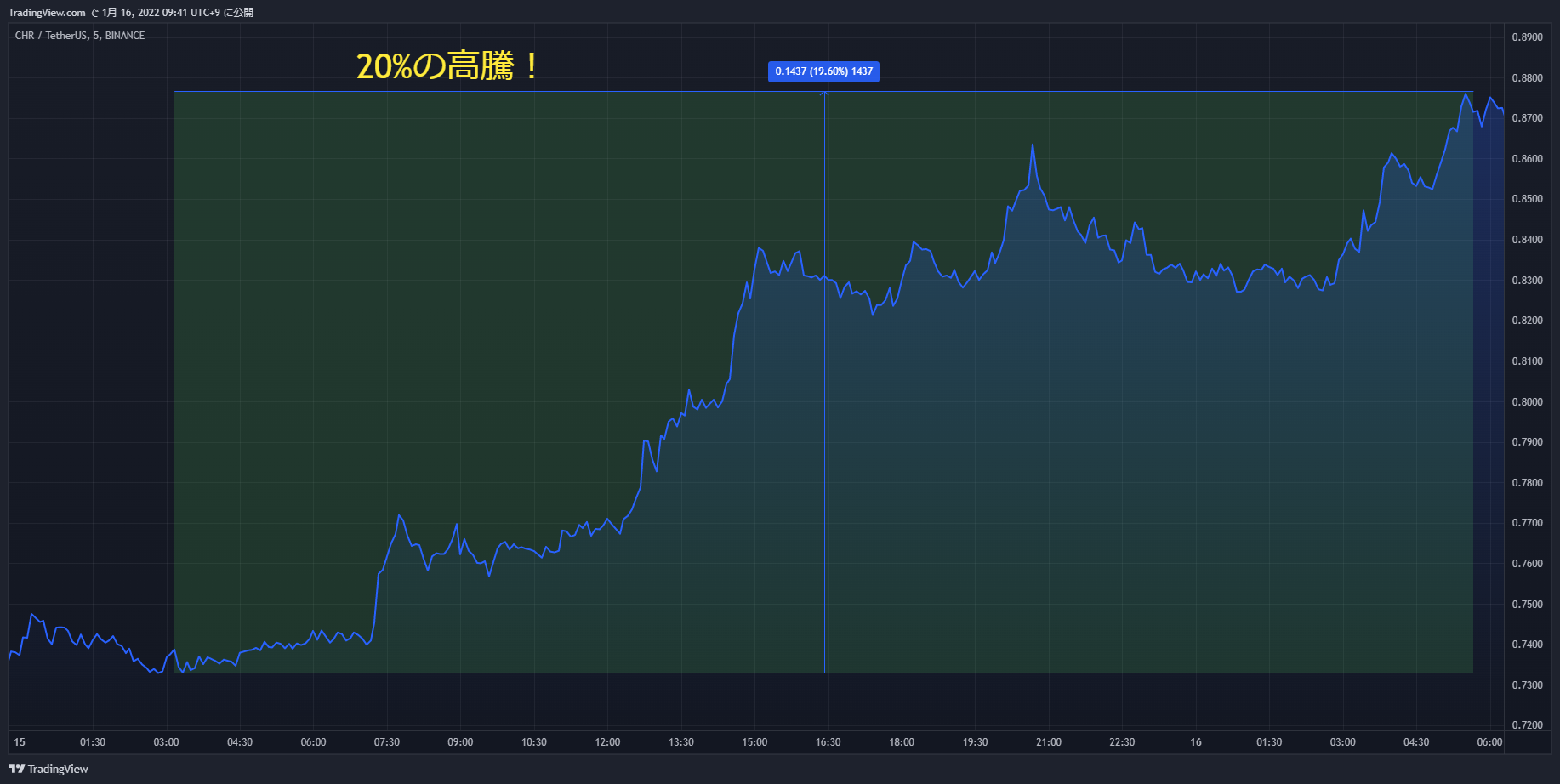Click the 0.7900 price axis label
The height and width of the screenshot is (784, 1560).
pyautogui.click(x=1527, y=442)
